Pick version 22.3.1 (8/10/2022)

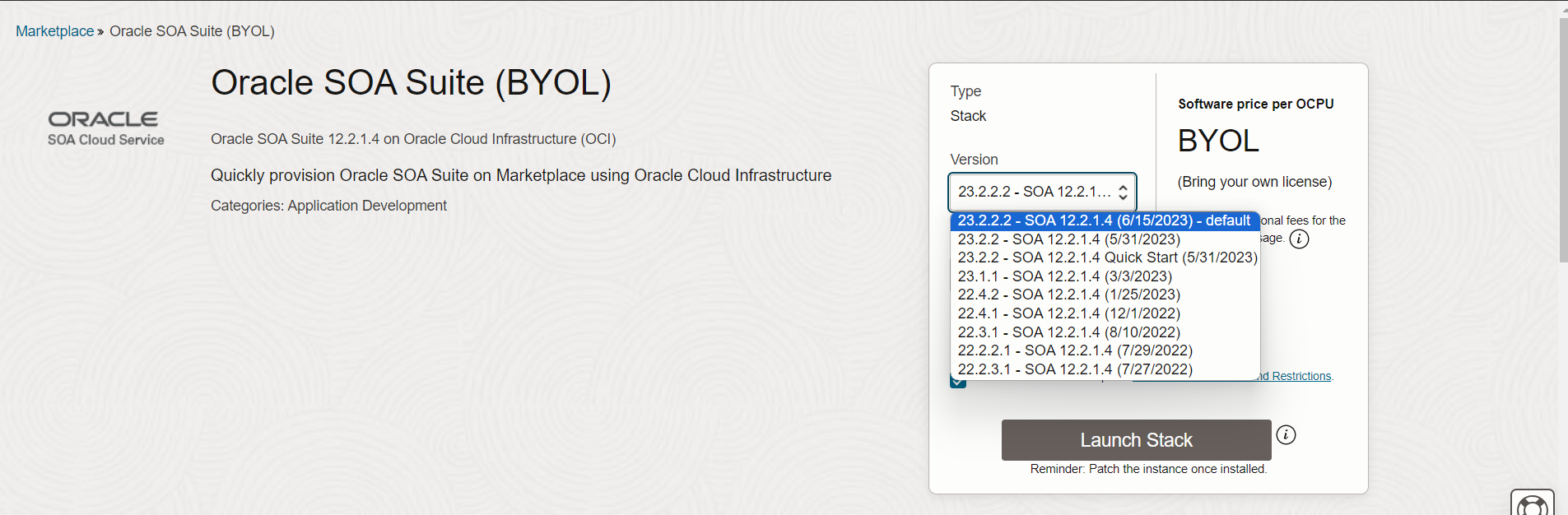coord(1105,332)
